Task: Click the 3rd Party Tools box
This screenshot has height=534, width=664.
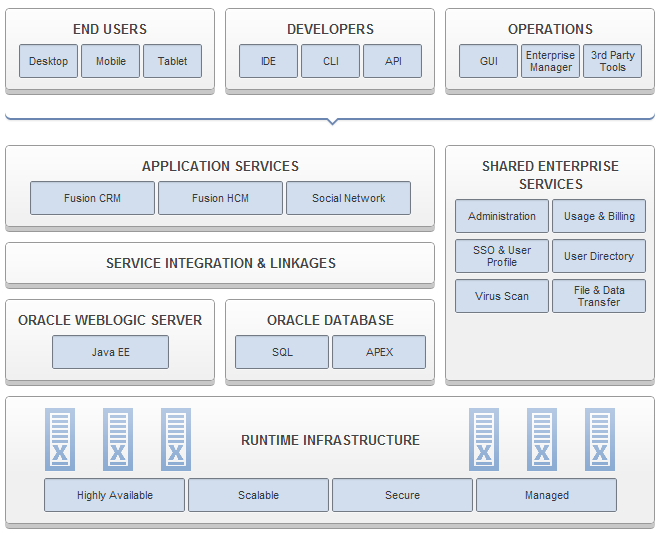Action: 612,61
